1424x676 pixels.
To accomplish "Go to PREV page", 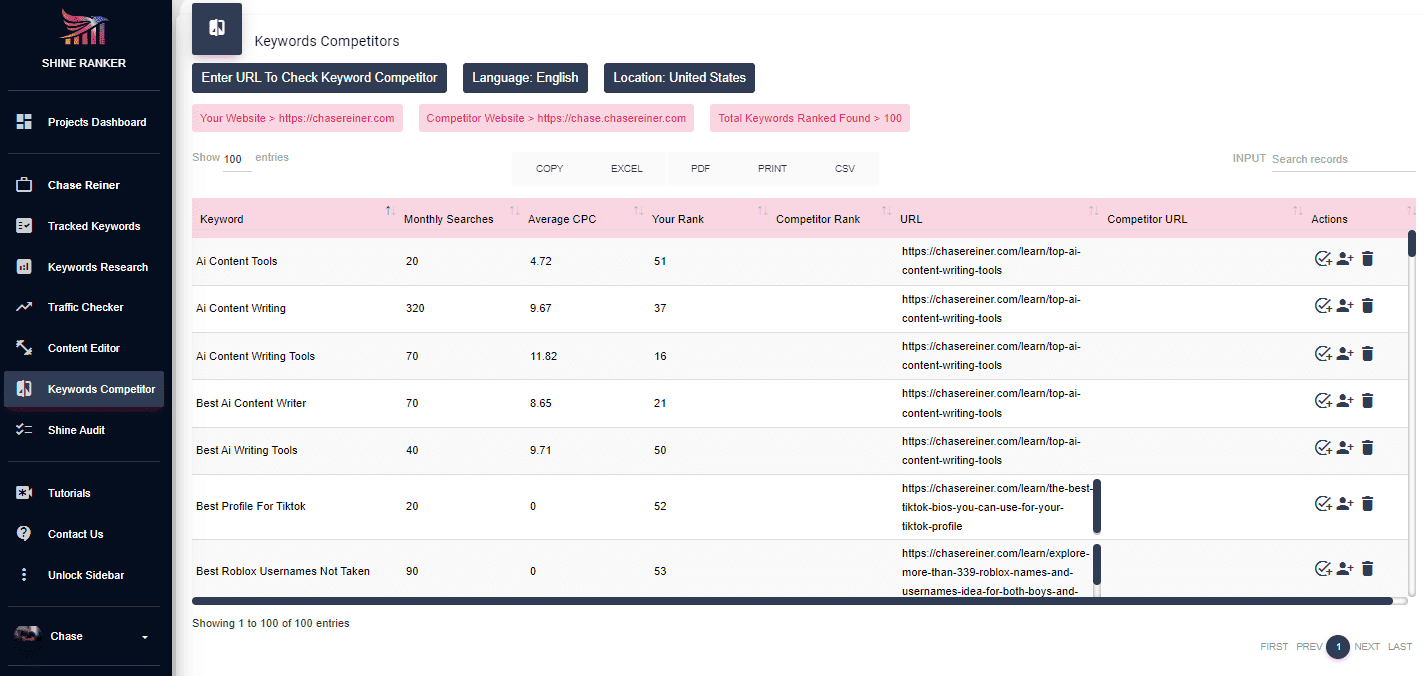I will pyautogui.click(x=1309, y=647).
